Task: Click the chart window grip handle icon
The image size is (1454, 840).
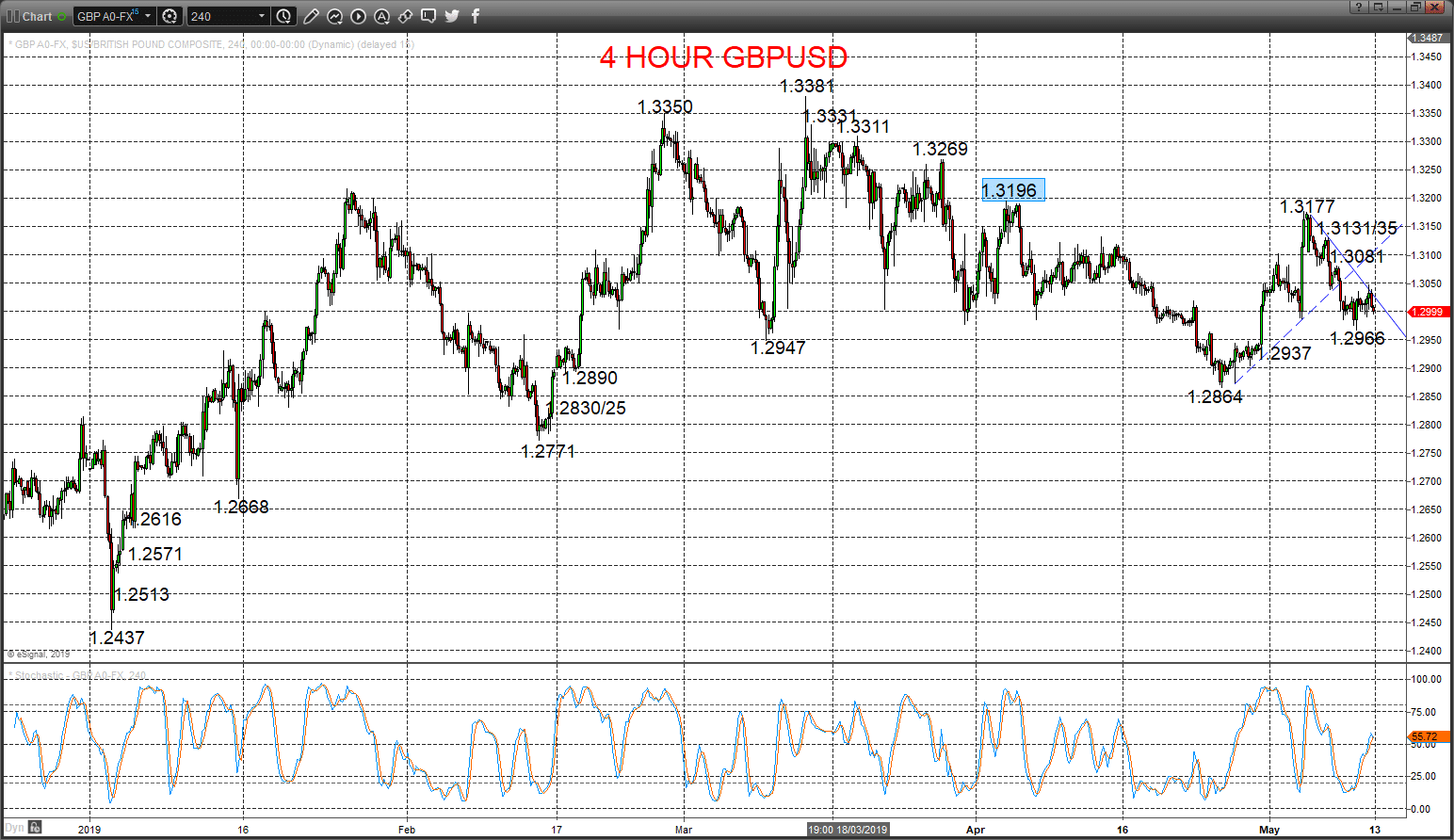Action: [12, 16]
